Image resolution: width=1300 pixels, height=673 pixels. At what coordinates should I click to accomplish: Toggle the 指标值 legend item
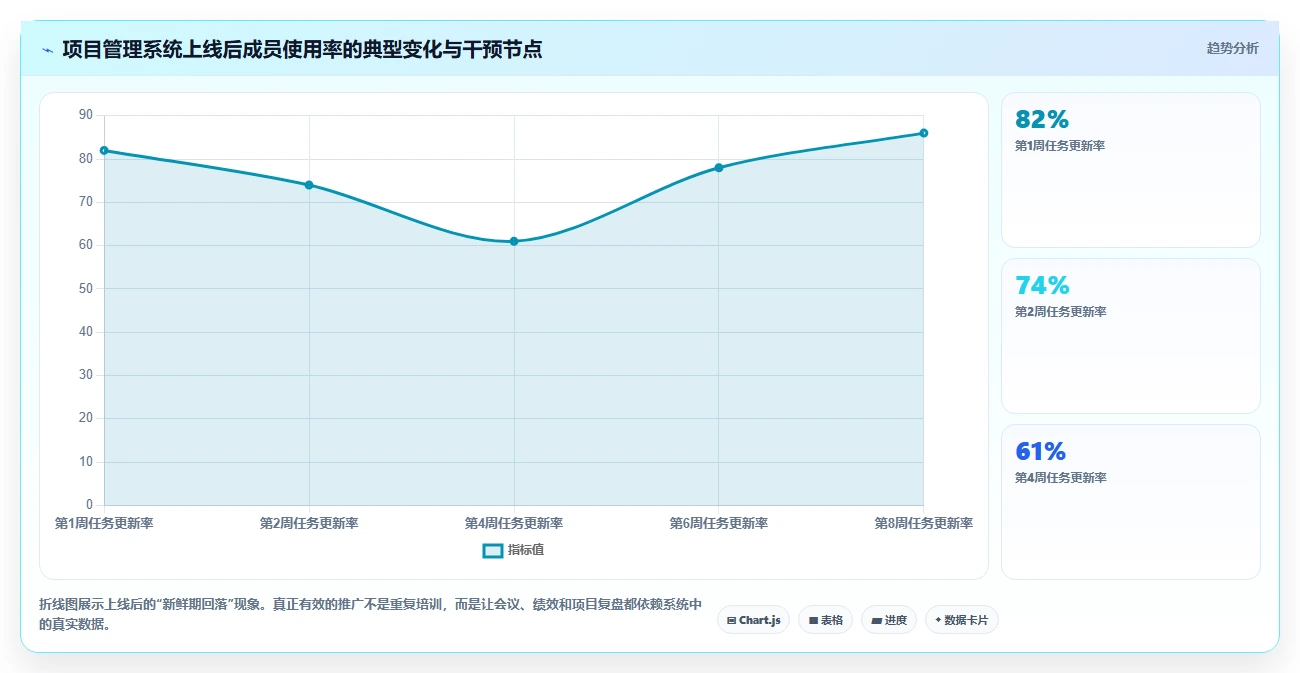(513, 550)
